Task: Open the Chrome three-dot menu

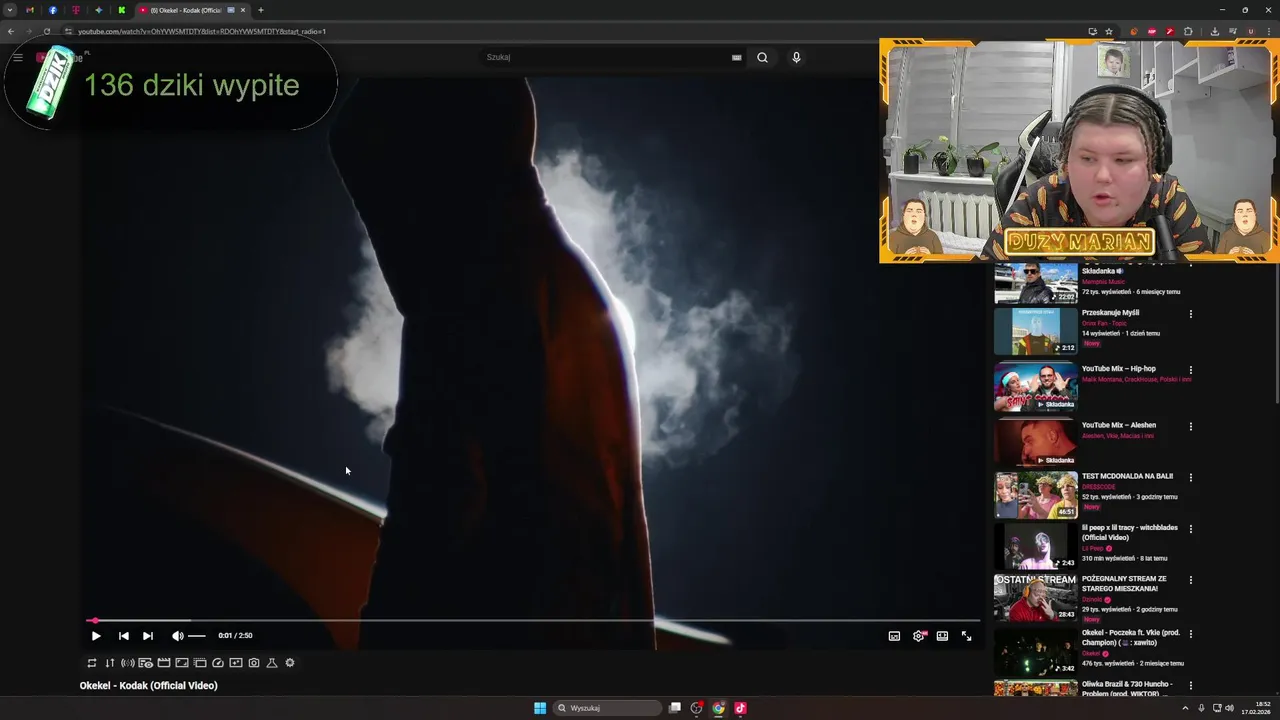Action: click(x=1269, y=31)
